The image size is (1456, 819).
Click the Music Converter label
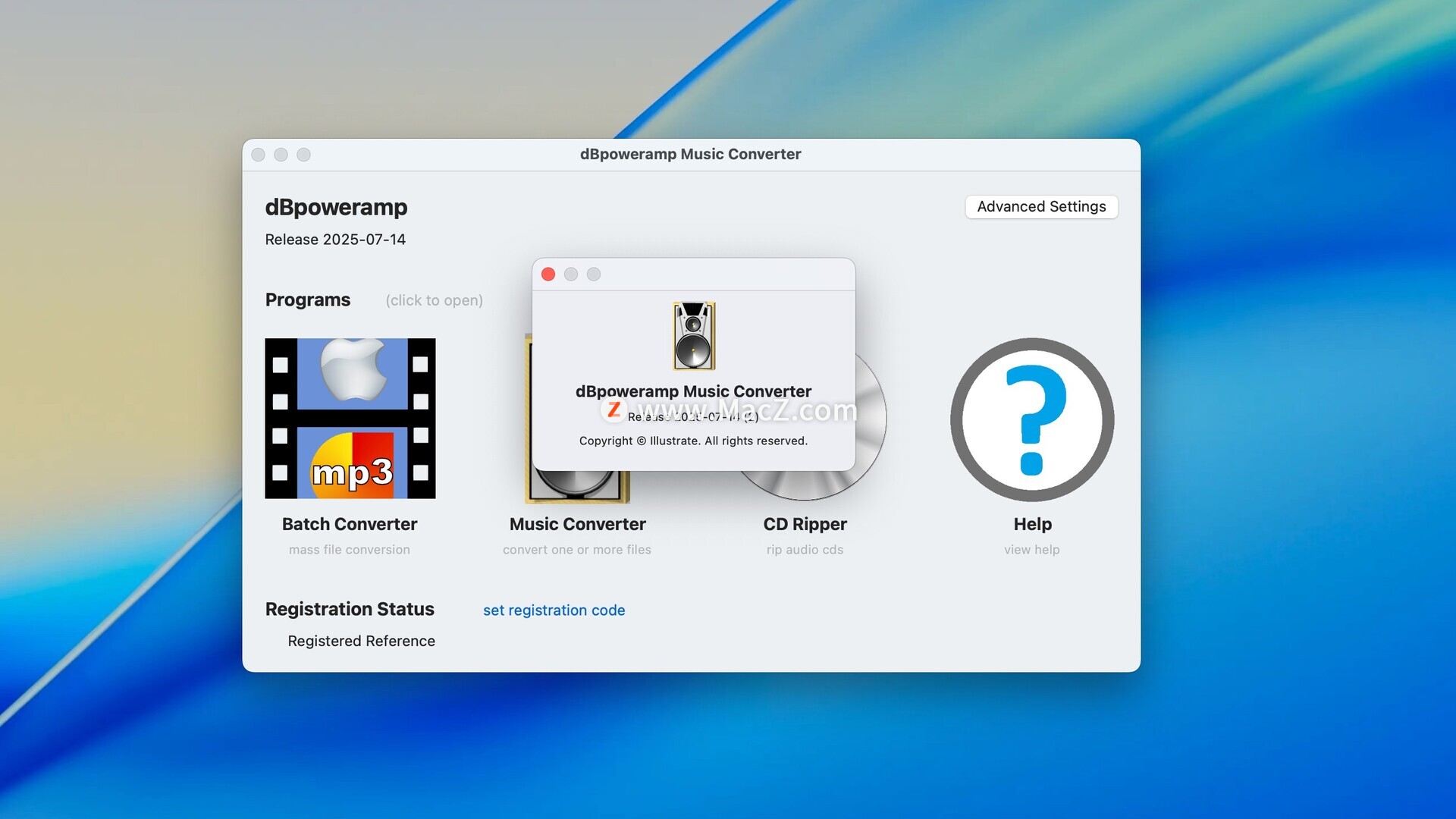[577, 524]
